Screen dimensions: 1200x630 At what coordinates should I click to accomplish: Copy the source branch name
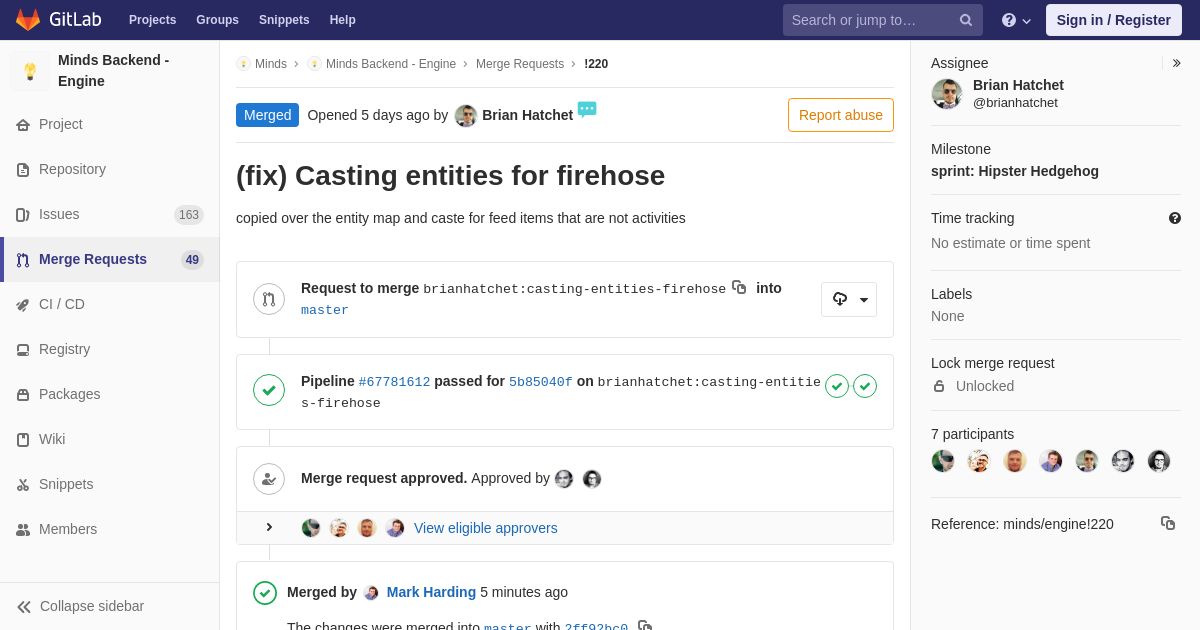(x=739, y=287)
